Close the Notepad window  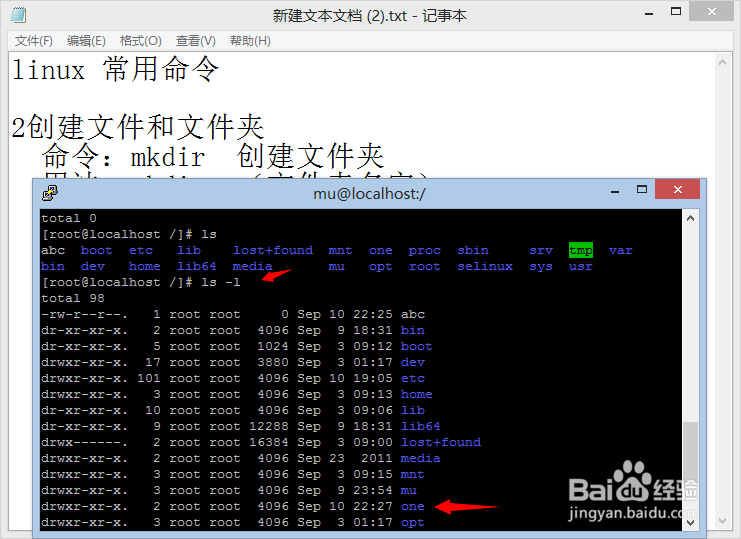711,11
